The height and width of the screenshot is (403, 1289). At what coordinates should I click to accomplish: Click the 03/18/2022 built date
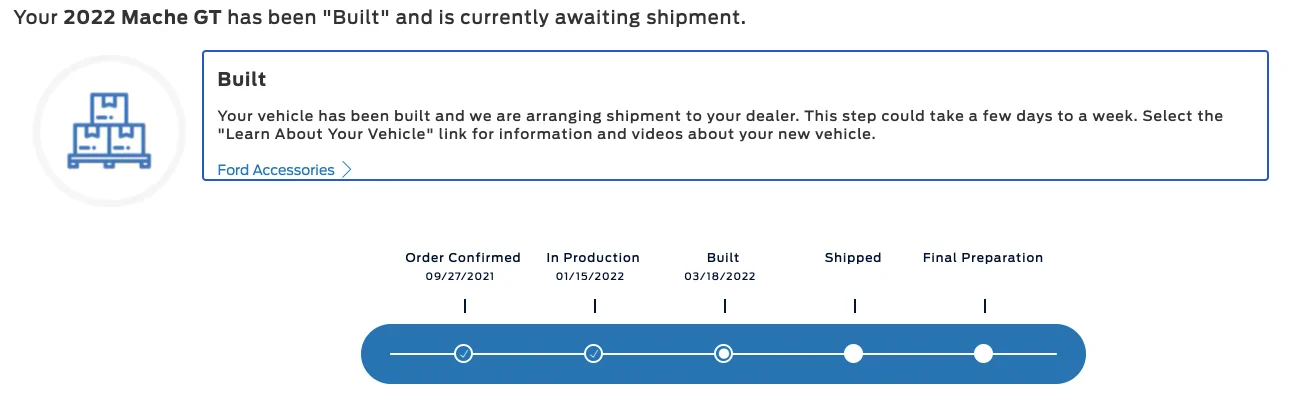tap(720, 276)
